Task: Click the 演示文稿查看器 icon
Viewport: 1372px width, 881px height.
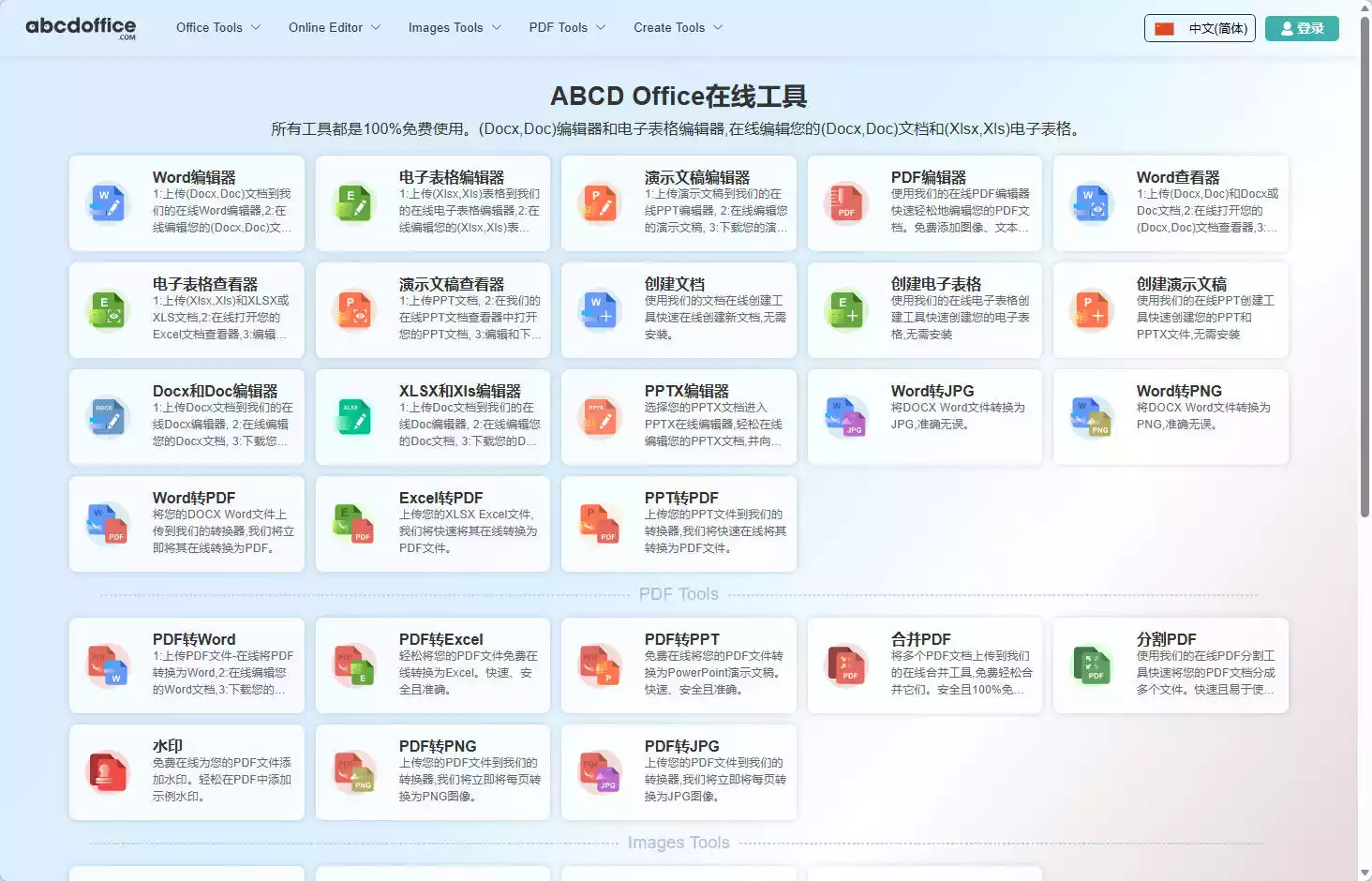Action: click(354, 310)
